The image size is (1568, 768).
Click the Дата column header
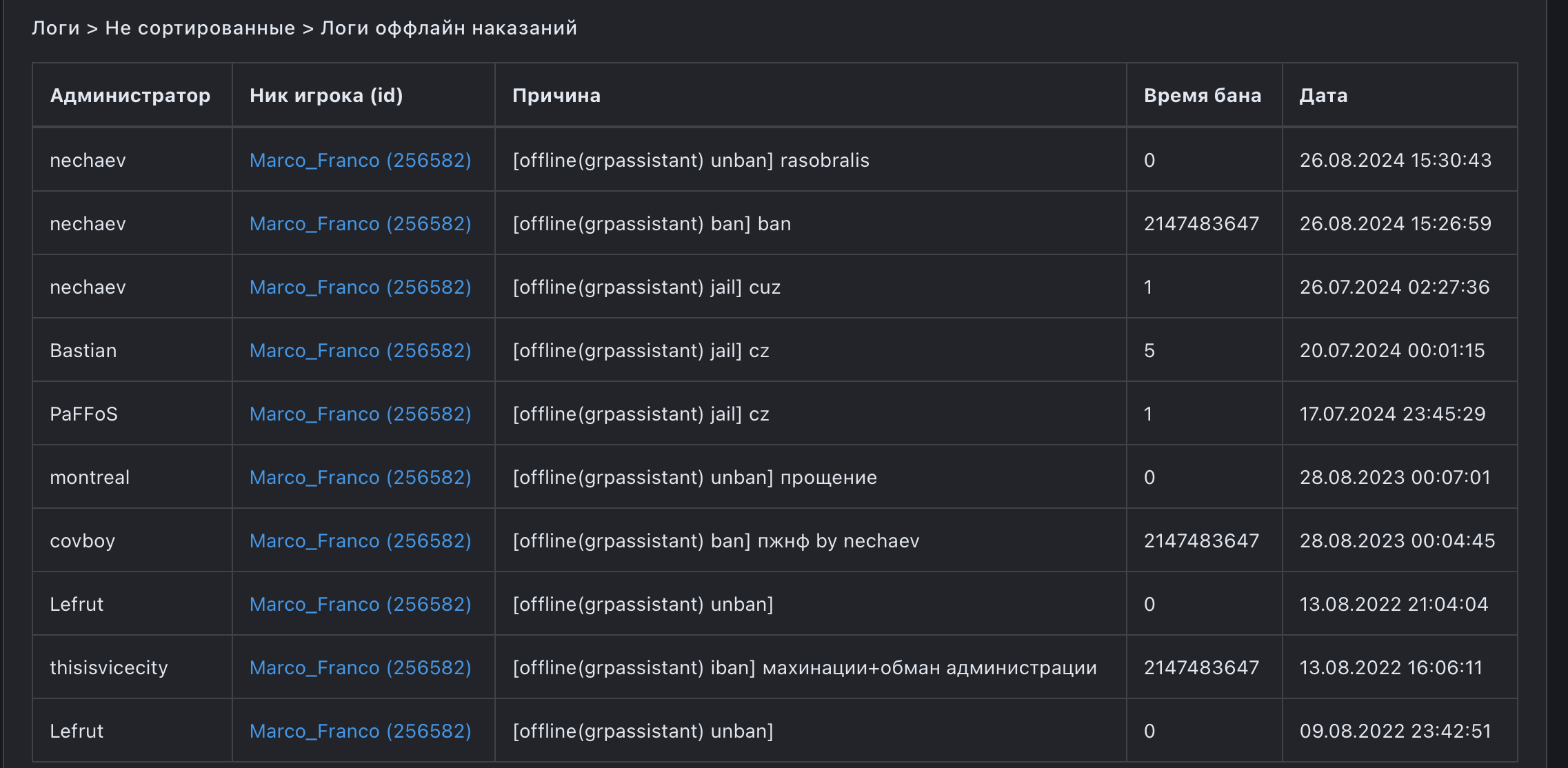click(x=1323, y=96)
